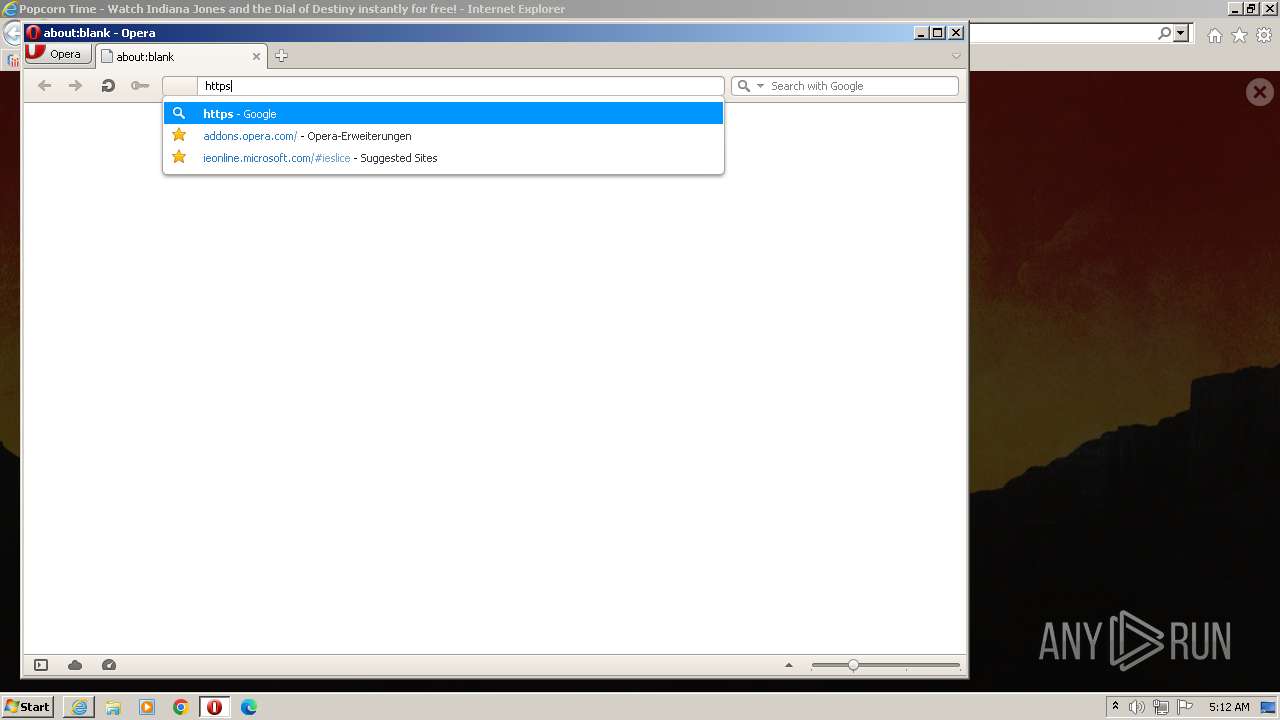Open ieonline.microsoft.com suggested sites entry
Screen dimensions: 1280x720
point(443,158)
